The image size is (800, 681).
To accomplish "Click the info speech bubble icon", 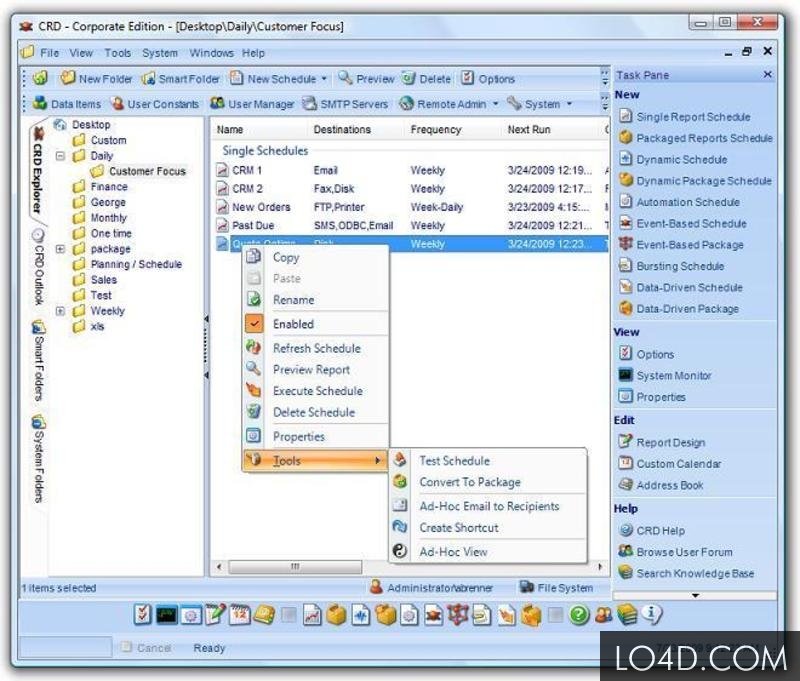I will (652, 614).
